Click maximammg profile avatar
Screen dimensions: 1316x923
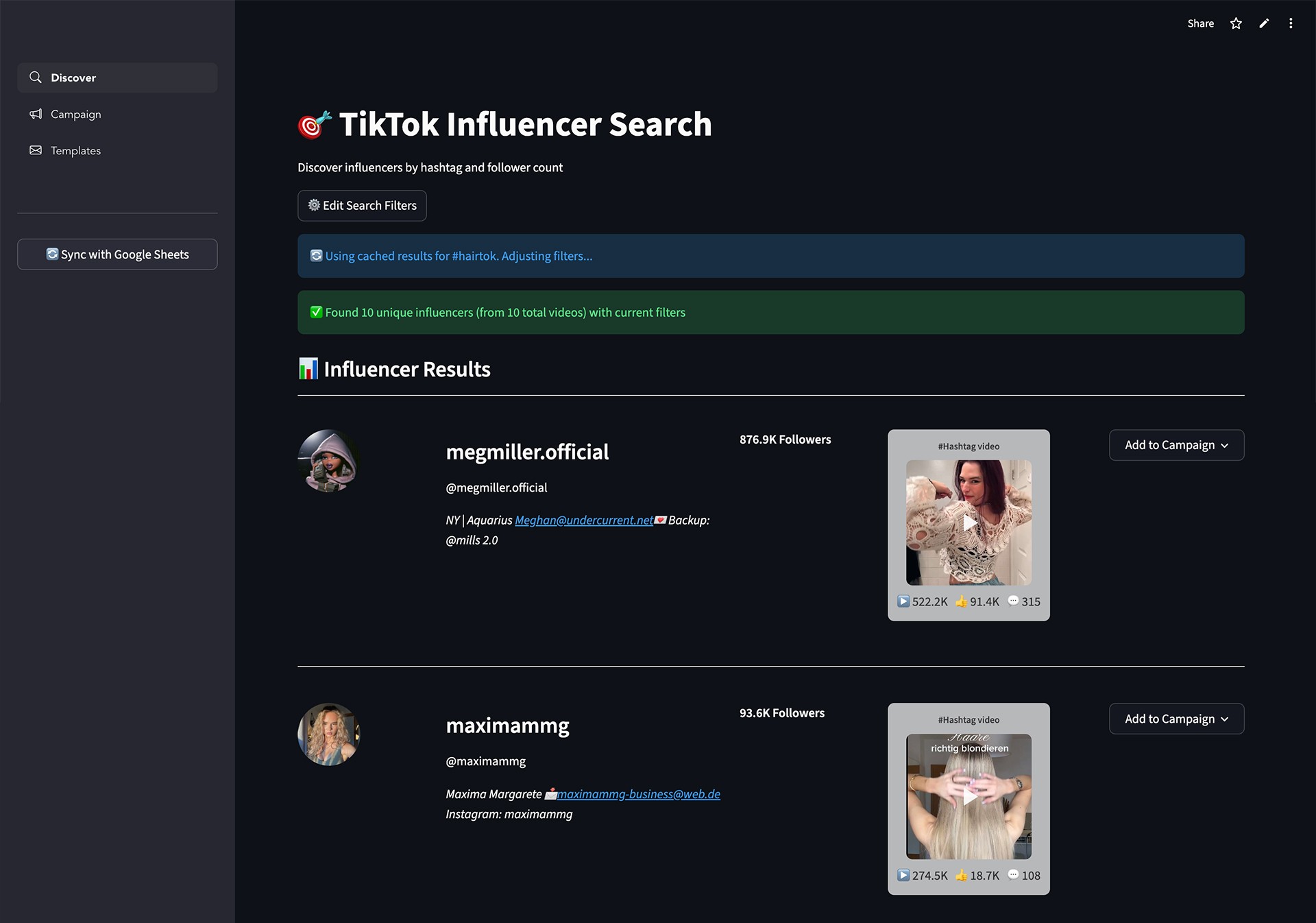[x=328, y=734]
